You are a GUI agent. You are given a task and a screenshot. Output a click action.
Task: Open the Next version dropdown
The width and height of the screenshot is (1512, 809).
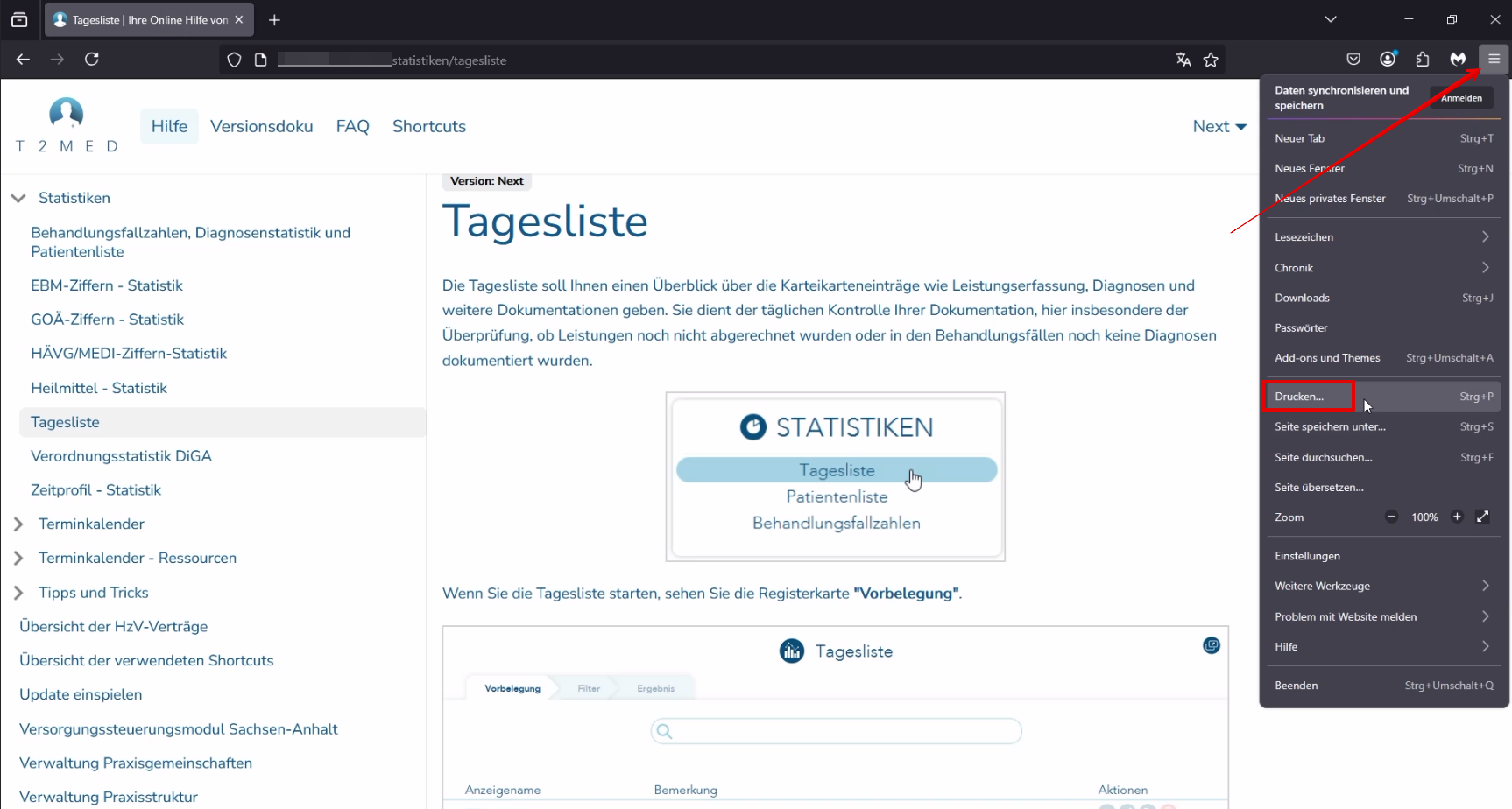point(1219,126)
